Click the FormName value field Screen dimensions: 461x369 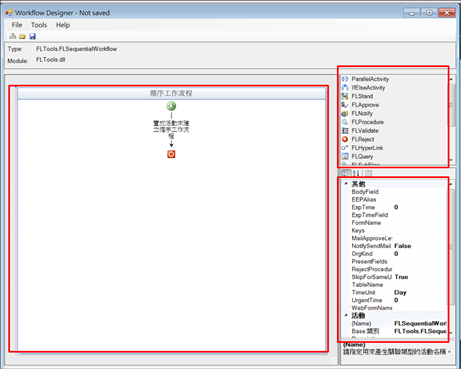point(420,223)
